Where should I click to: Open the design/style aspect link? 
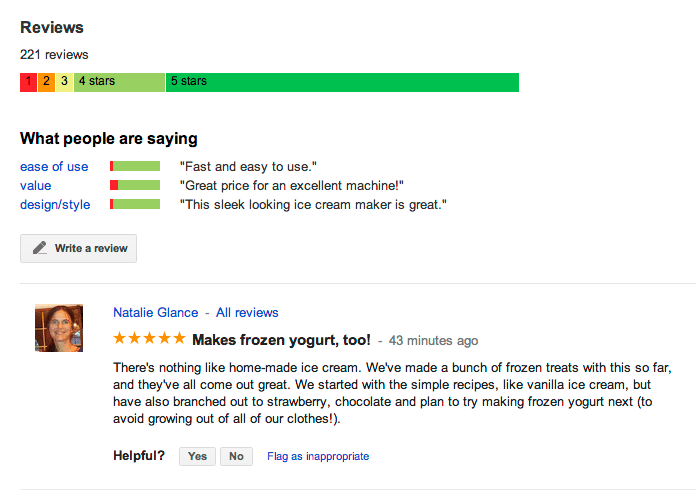coord(55,205)
